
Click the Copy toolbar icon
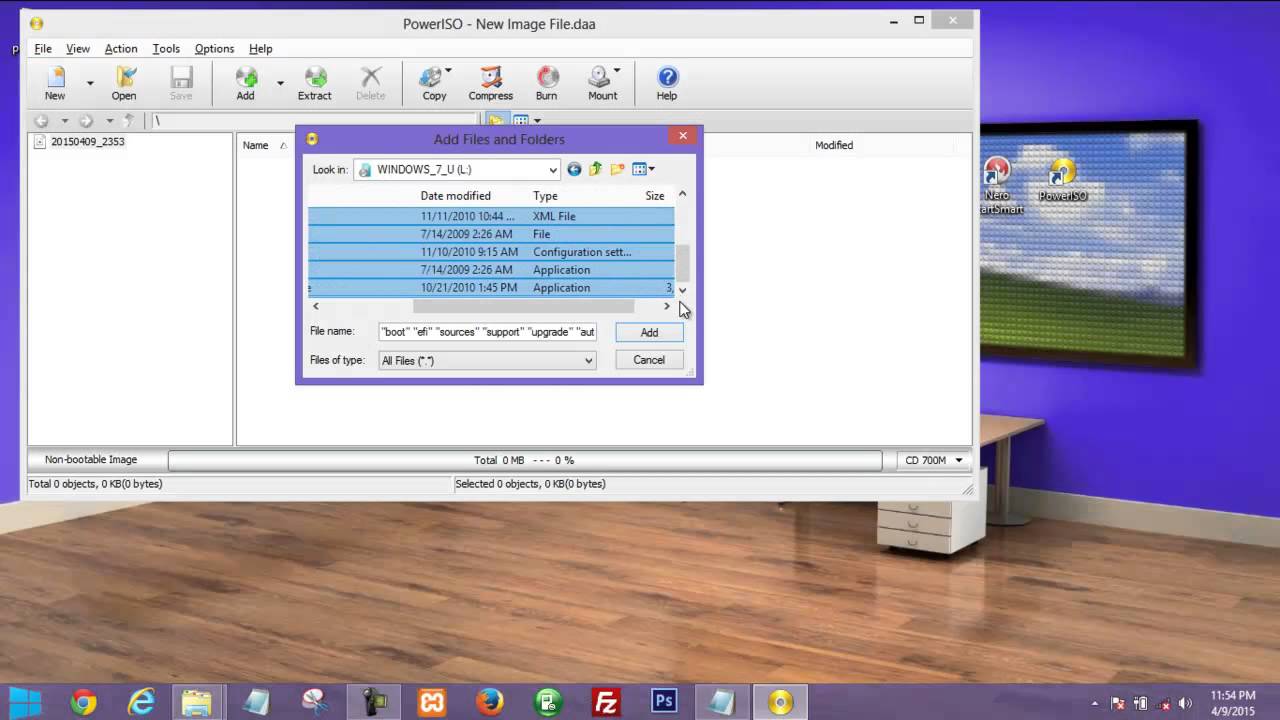[x=434, y=83]
